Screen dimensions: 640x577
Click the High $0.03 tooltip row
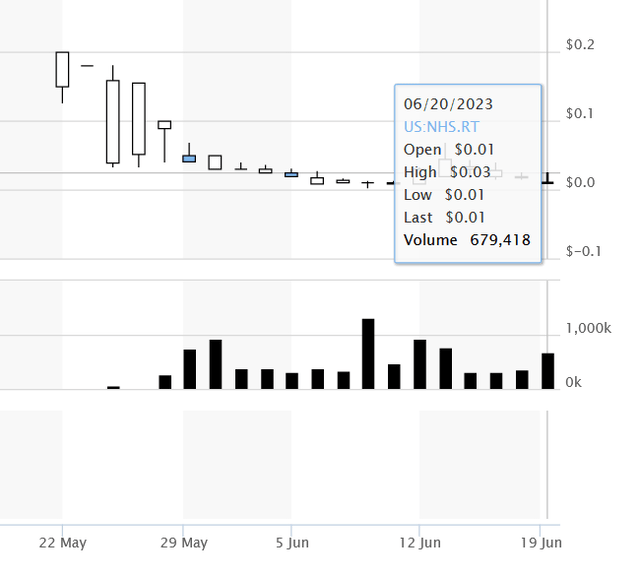pyautogui.click(x=447, y=172)
